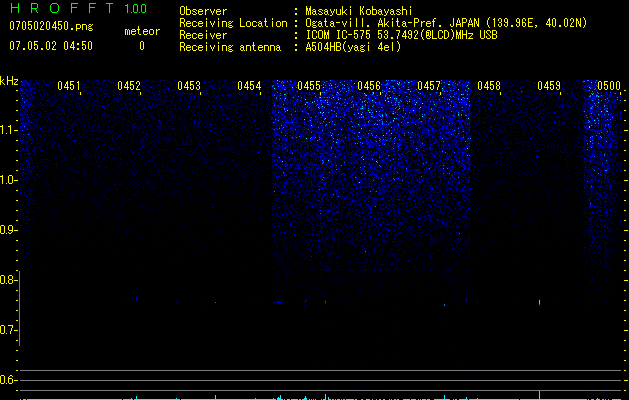This screenshot has height=400, width=629.
Task: Click the 0.7 kHz axis label
Action: coord(8,330)
